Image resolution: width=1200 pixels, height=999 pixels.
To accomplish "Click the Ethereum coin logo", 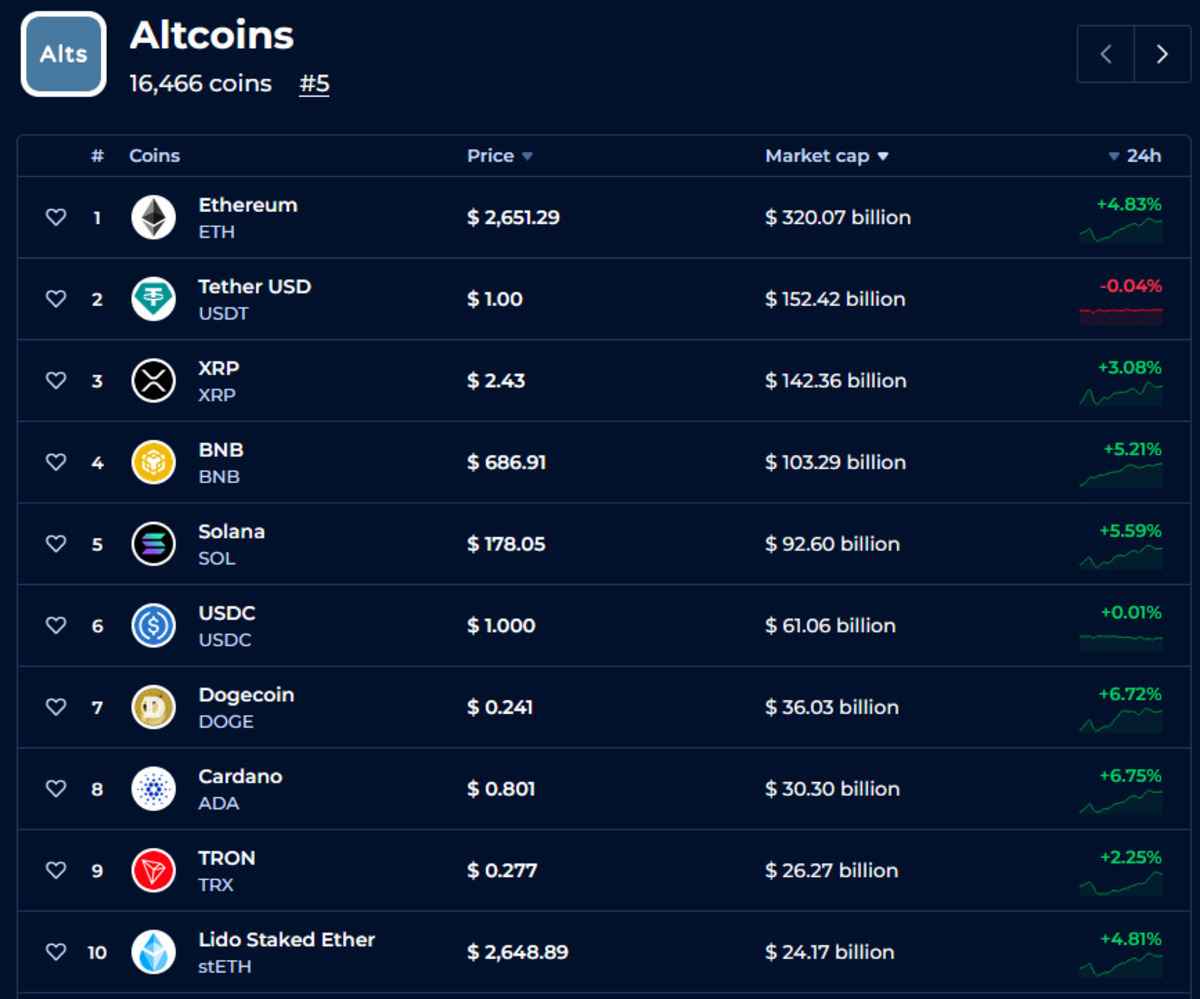I will (152, 217).
